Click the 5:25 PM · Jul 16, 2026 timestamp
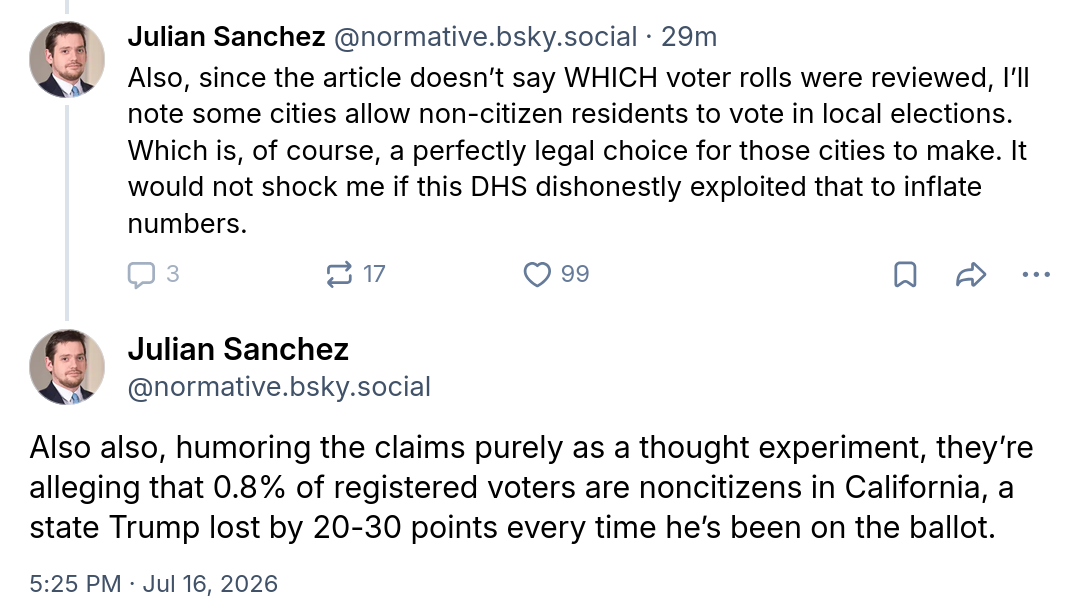The width and height of the screenshot is (1070, 610). [154, 584]
